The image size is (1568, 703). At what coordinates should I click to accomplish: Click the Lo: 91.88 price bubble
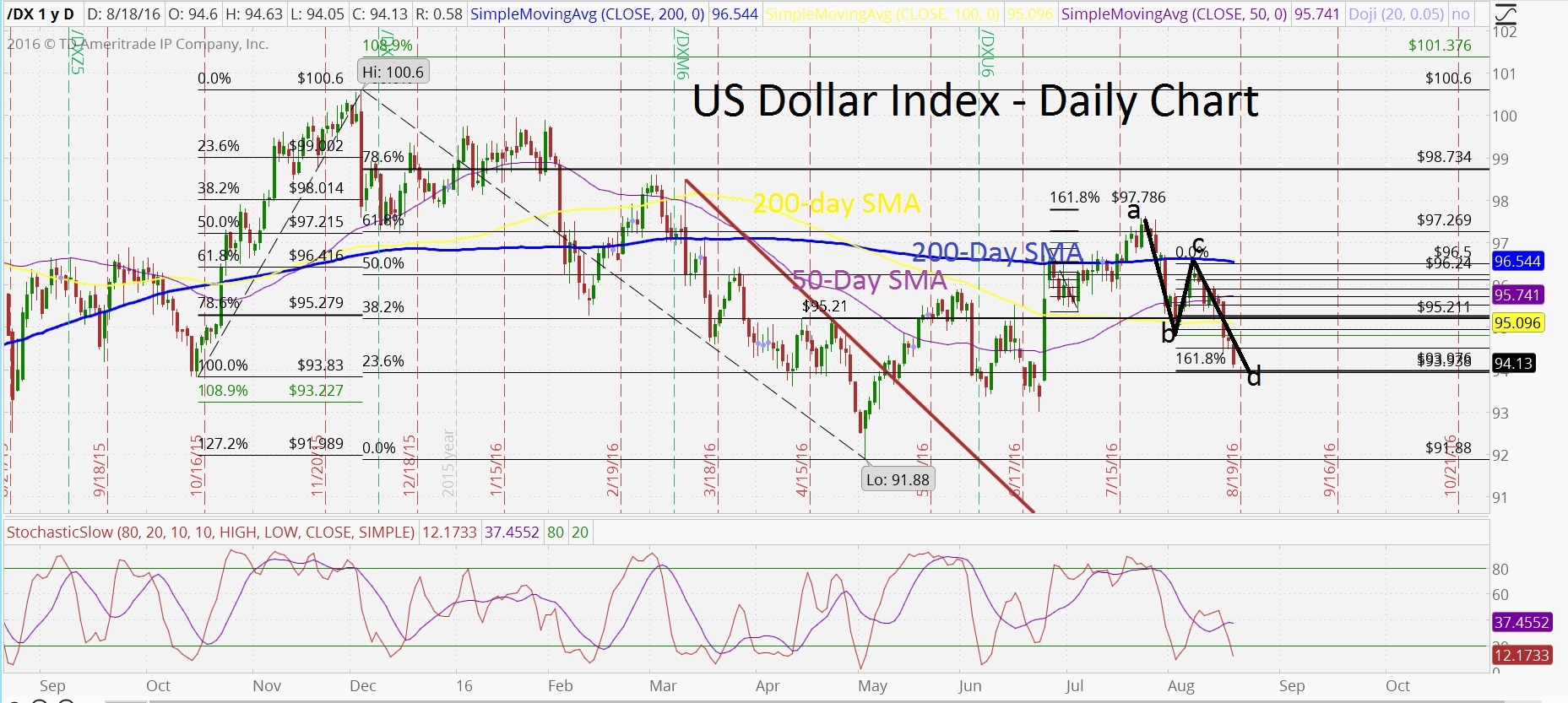(898, 479)
